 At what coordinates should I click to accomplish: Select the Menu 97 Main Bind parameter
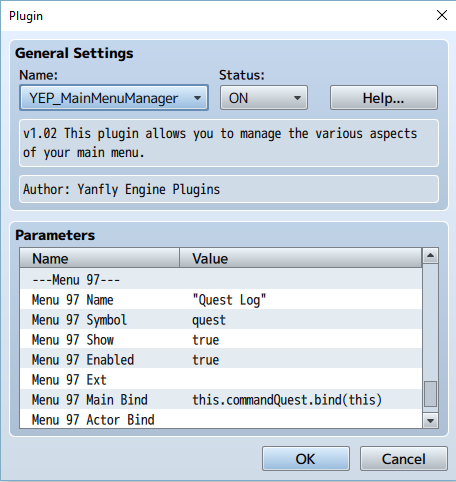coord(100,400)
